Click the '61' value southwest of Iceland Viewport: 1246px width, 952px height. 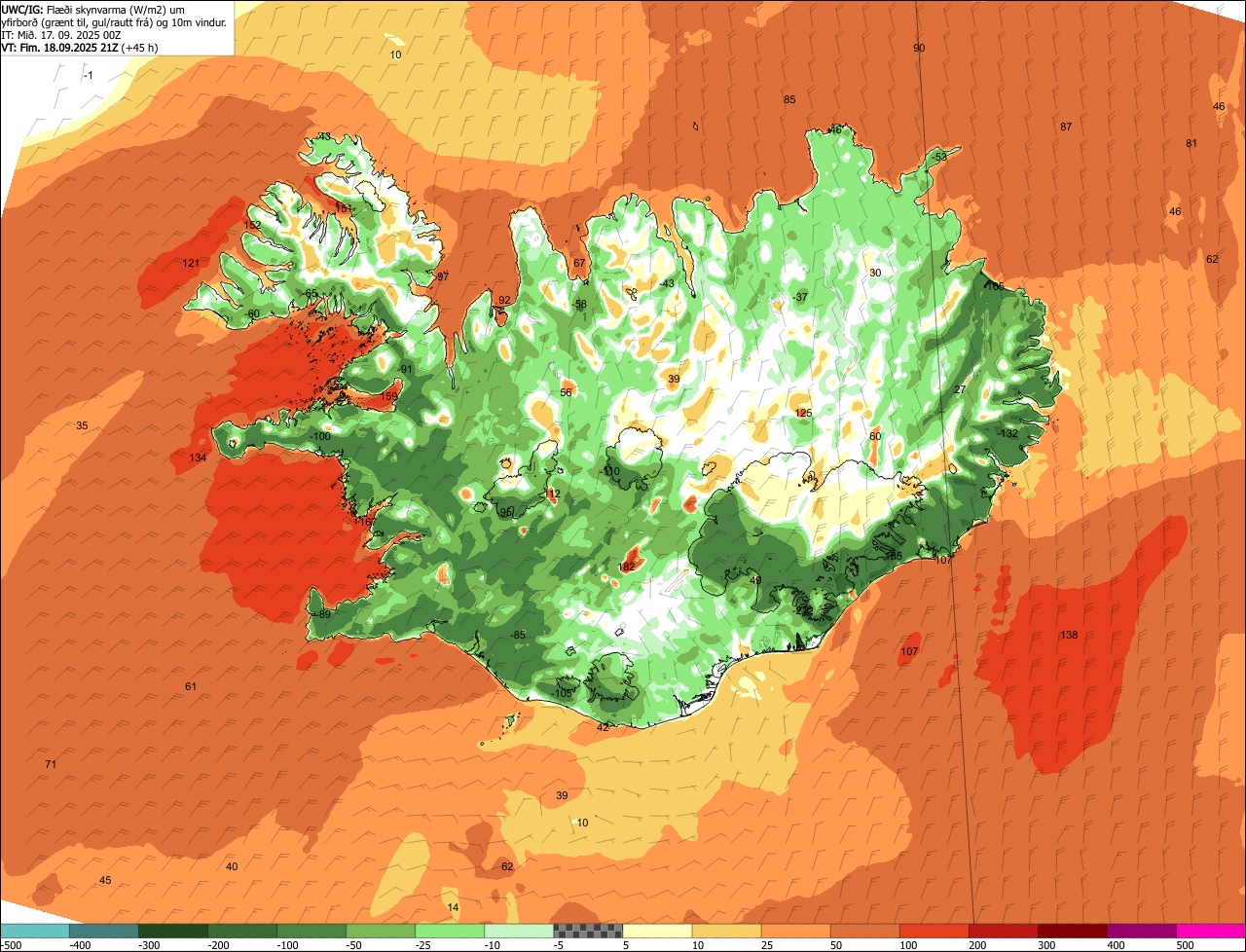pyautogui.click(x=191, y=686)
